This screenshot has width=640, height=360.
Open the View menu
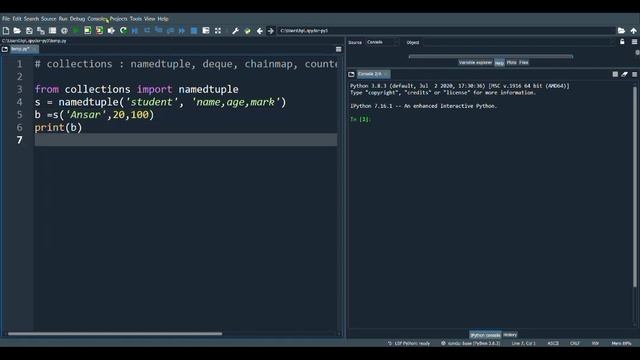149,19
